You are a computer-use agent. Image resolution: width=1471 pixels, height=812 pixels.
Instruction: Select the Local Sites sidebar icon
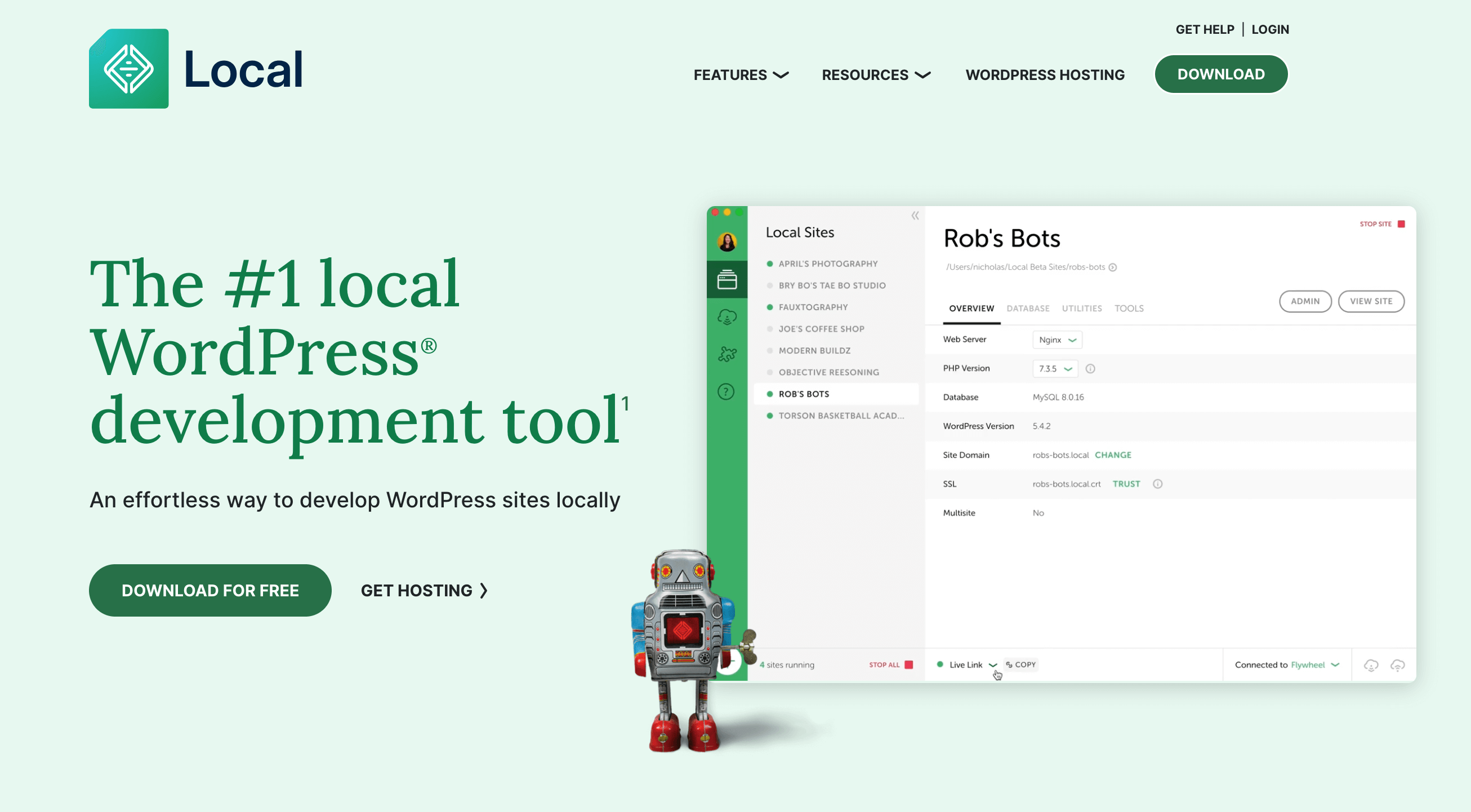(x=727, y=280)
